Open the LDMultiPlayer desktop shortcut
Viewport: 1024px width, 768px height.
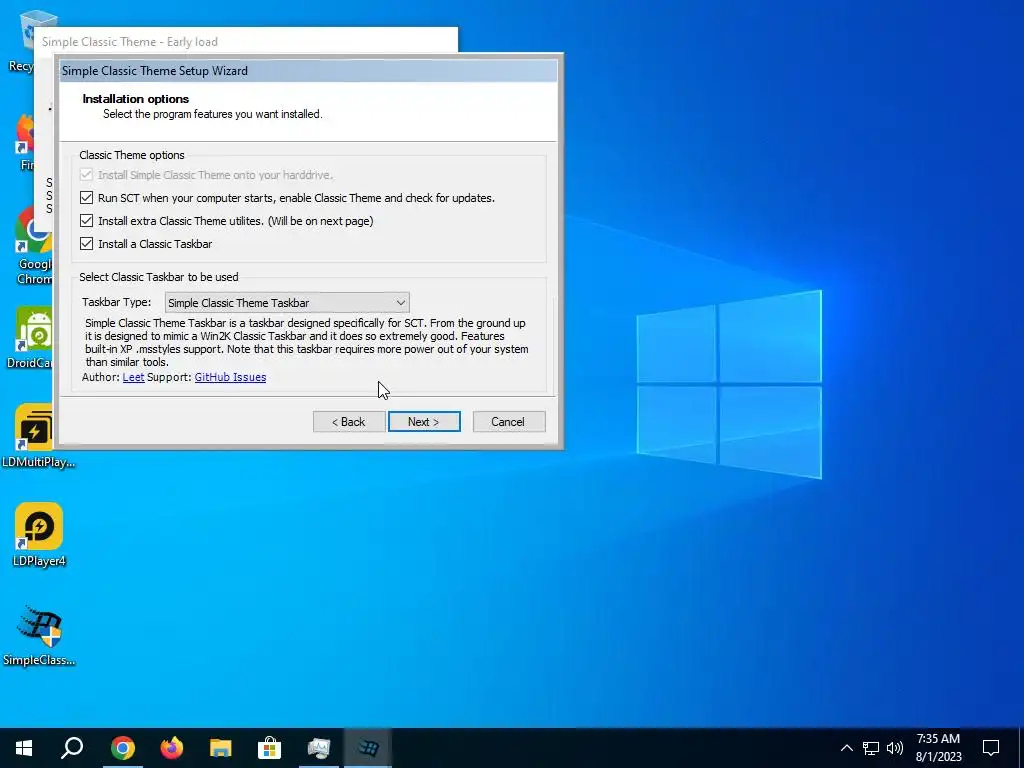[38, 436]
